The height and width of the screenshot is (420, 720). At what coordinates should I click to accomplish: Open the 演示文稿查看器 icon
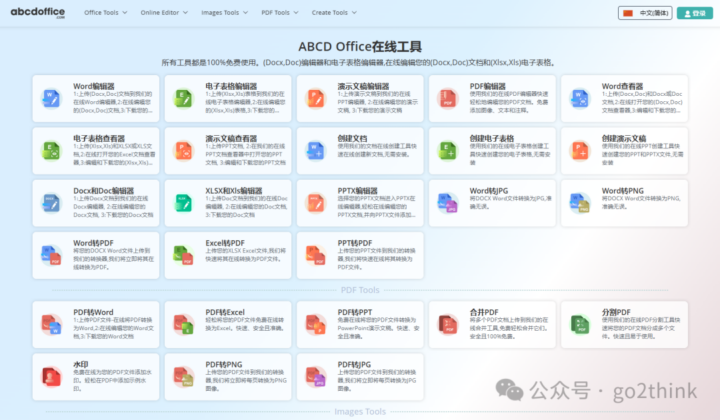tap(183, 151)
